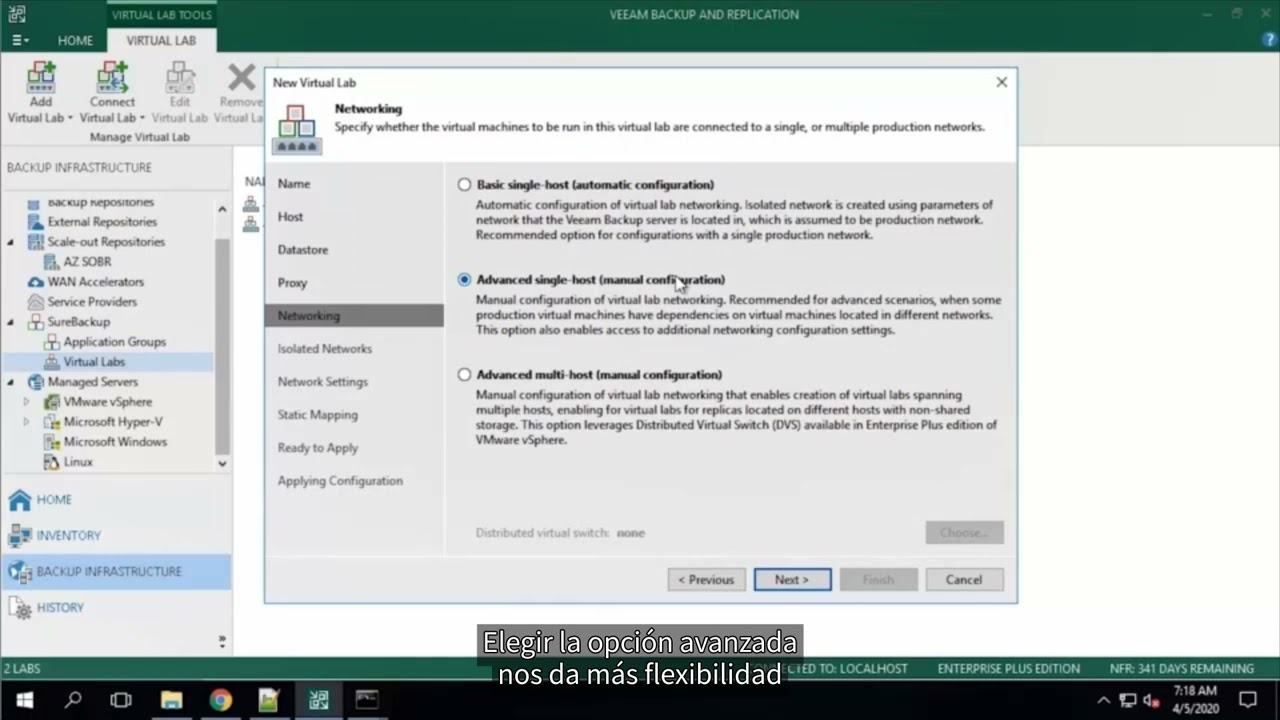Open Task View on the taskbar
The height and width of the screenshot is (720, 1280).
(121, 700)
